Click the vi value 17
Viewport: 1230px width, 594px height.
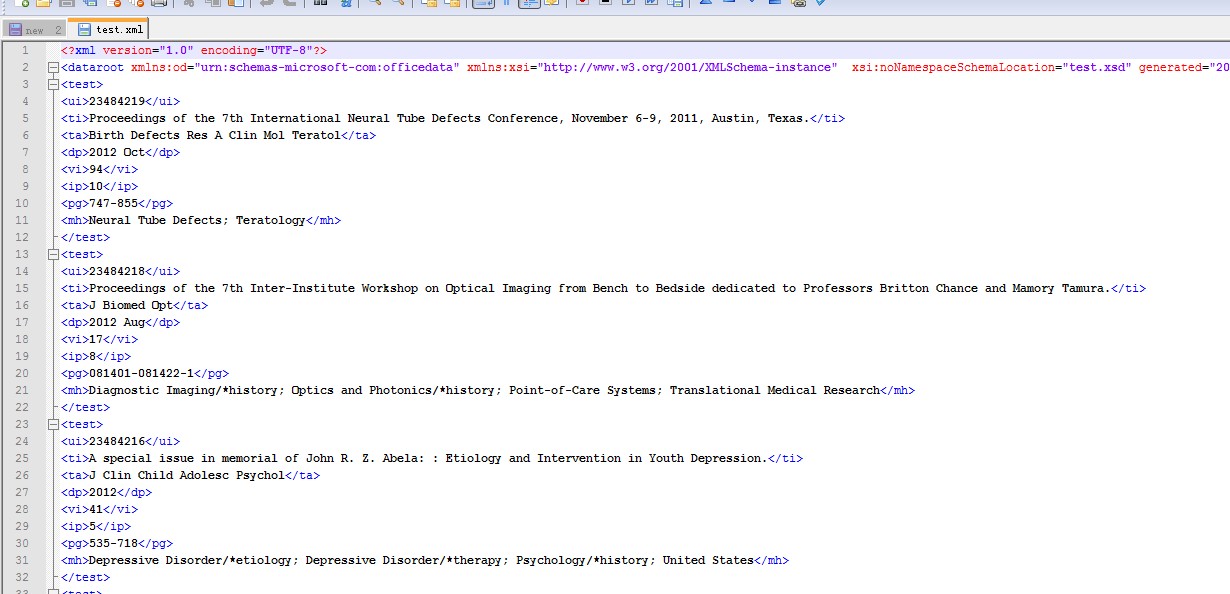(x=96, y=339)
